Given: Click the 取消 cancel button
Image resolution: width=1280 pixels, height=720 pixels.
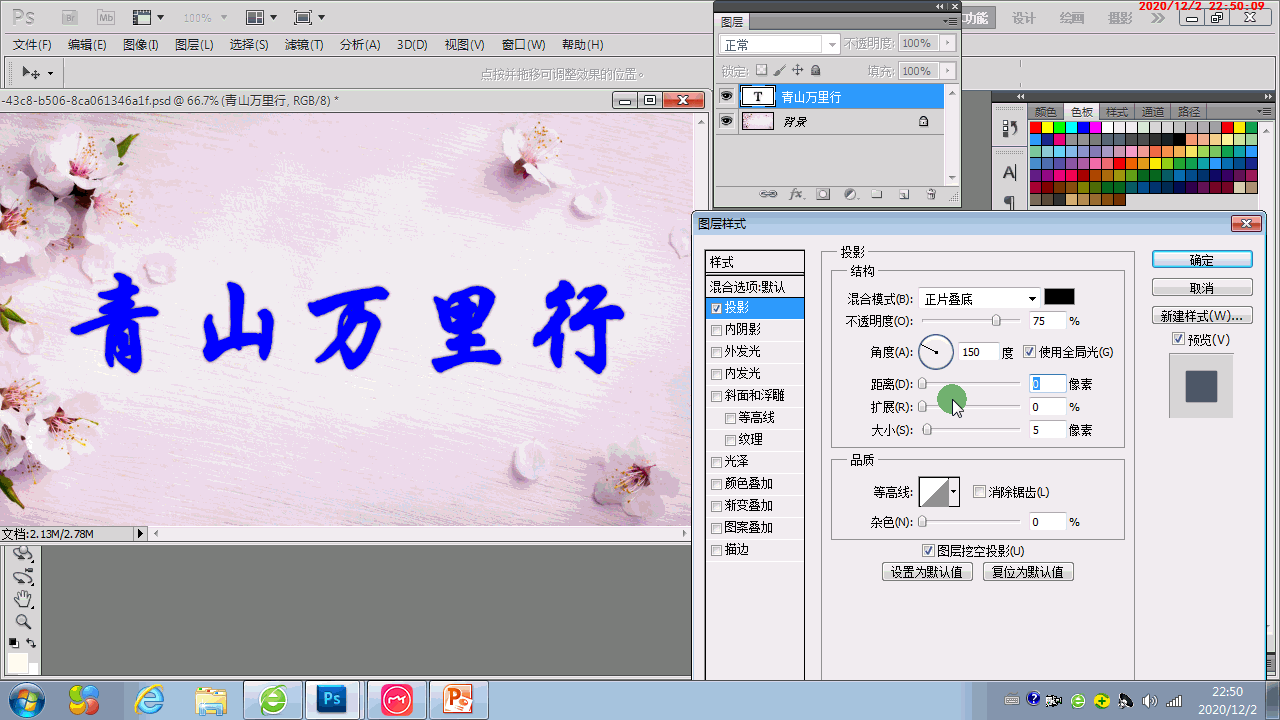Looking at the screenshot, I should [x=1202, y=287].
